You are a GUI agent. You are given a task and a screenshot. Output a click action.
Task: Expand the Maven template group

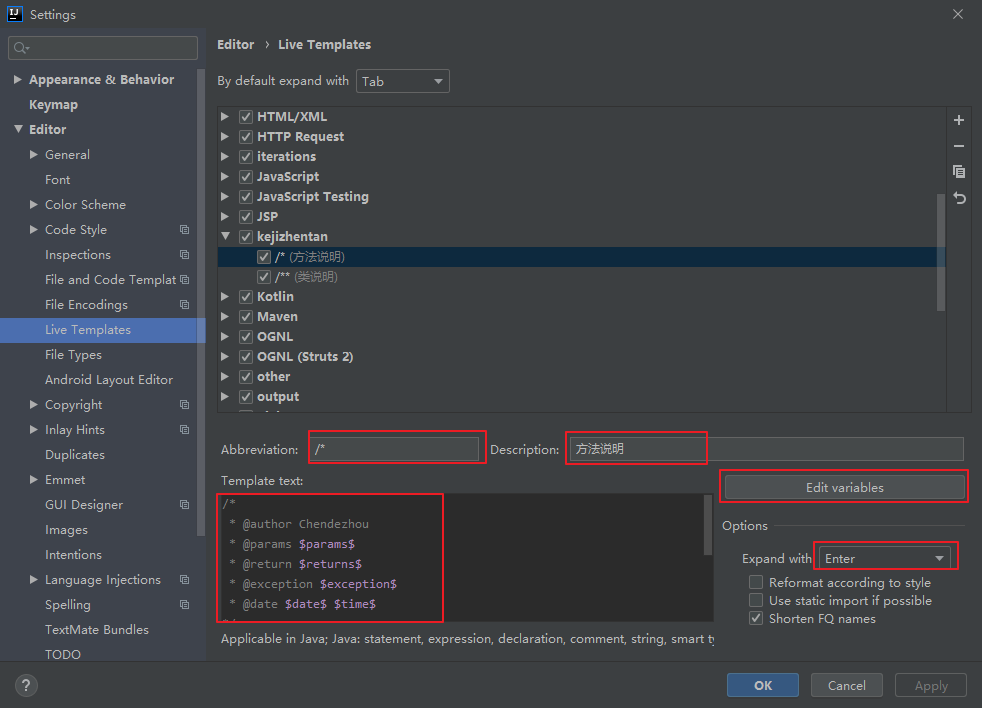tap(225, 317)
